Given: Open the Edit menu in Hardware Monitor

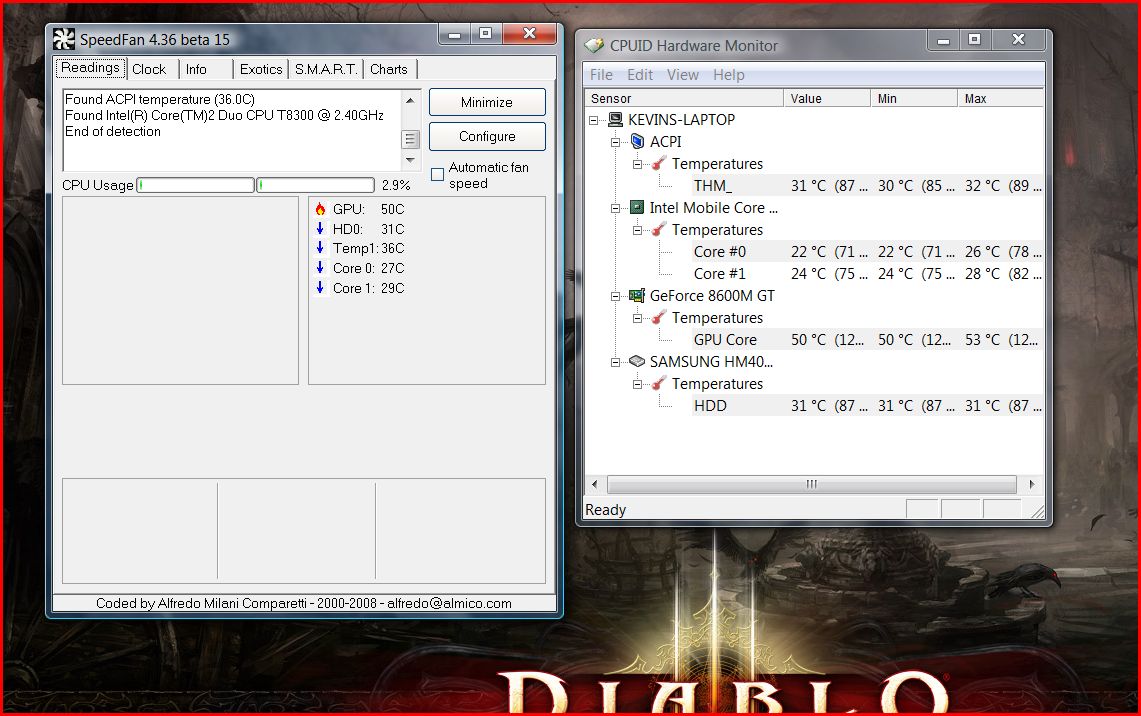Looking at the screenshot, I should coord(640,75).
